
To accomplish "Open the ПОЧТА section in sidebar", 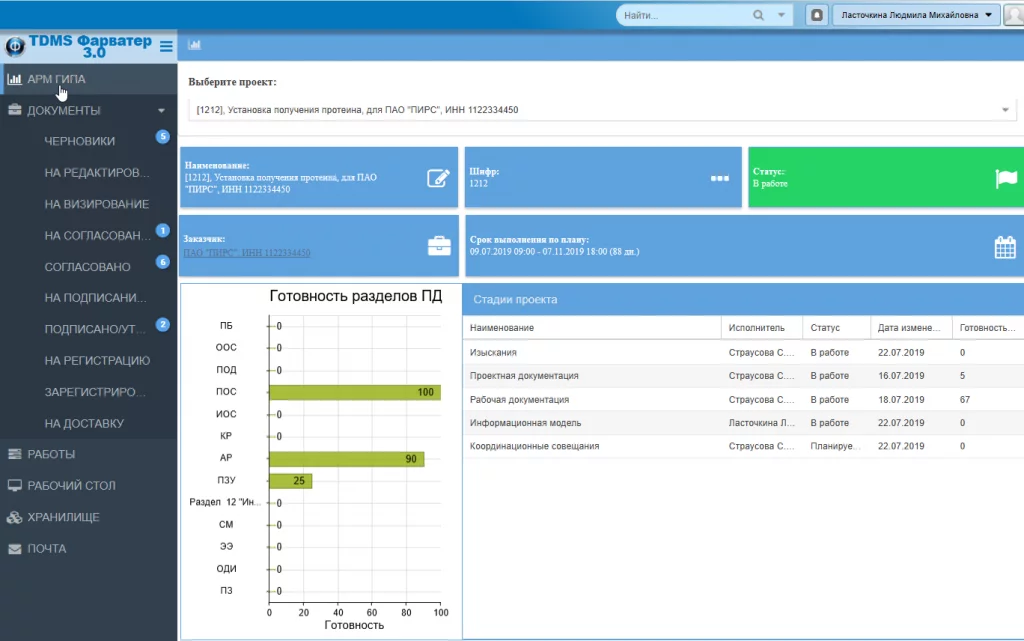I will coord(47,549).
